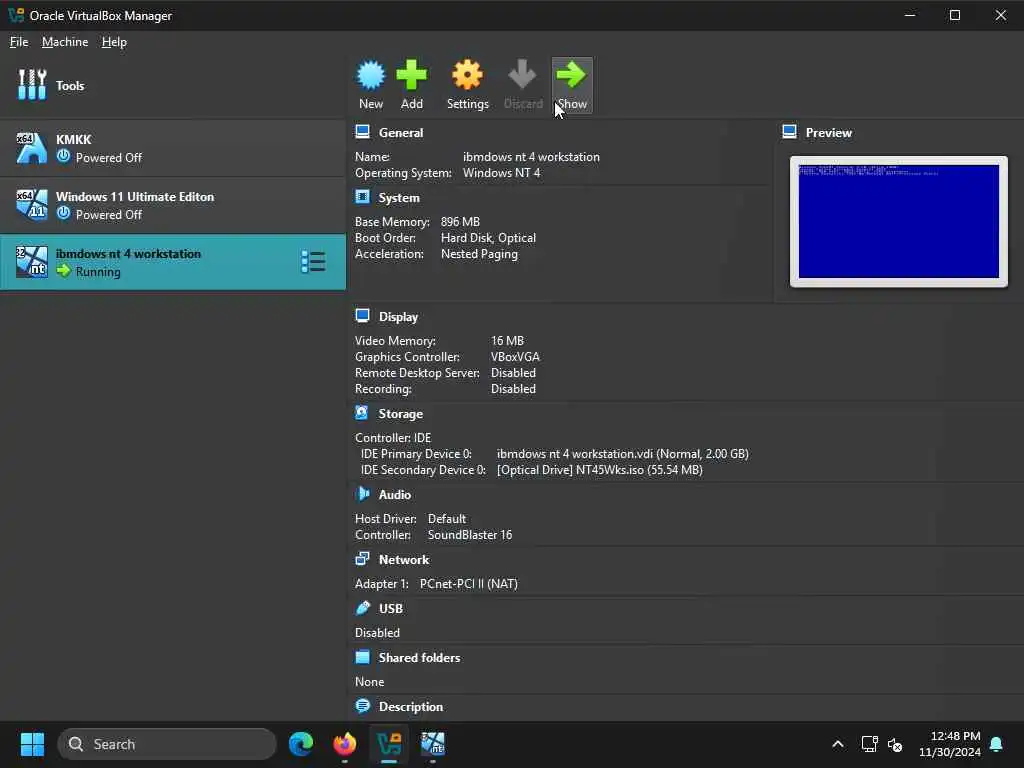Show hidden system tray icons chevron
The width and height of the screenshot is (1024, 768).
pyautogui.click(x=838, y=744)
